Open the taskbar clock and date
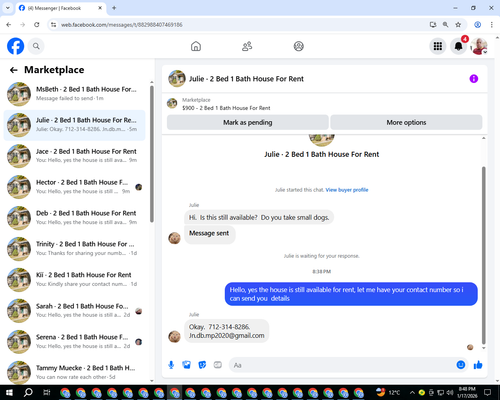This screenshot has width=500, height=400. tap(467, 392)
